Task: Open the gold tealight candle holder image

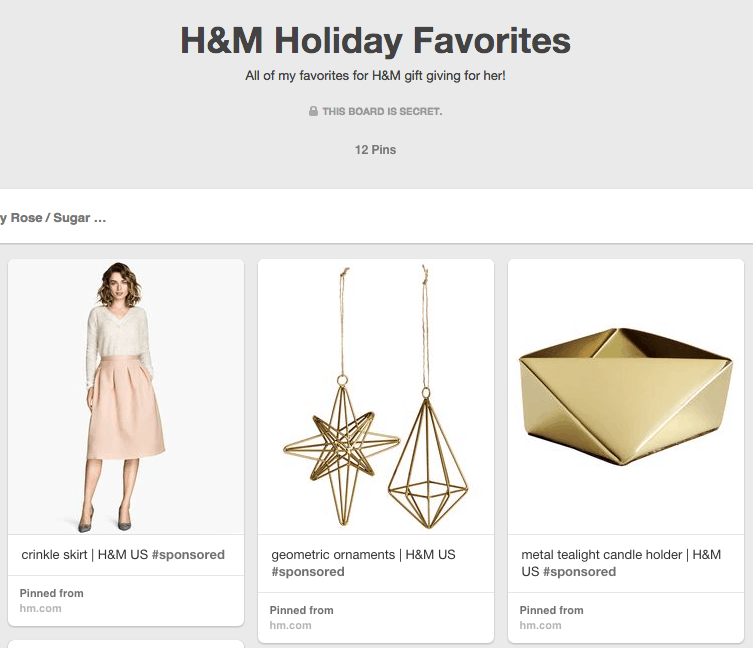Action: pyautogui.click(x=626, y=397)
